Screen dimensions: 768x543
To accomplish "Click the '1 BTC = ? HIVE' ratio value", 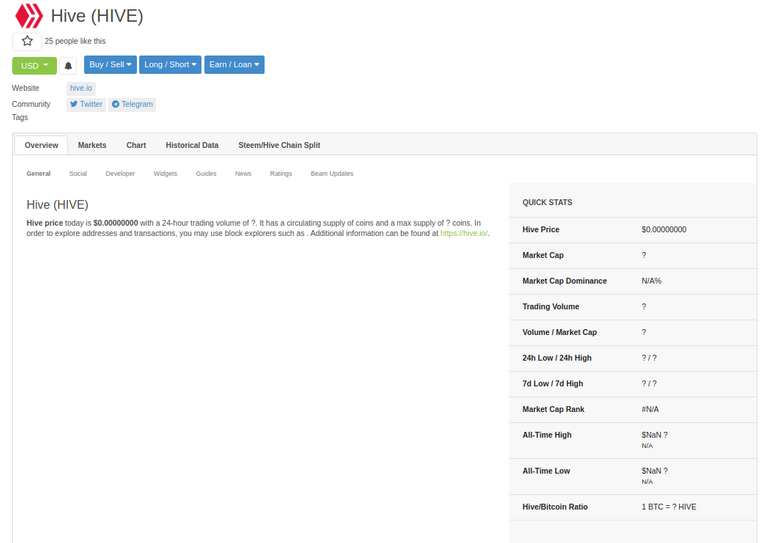I will [x=669, y=507].
